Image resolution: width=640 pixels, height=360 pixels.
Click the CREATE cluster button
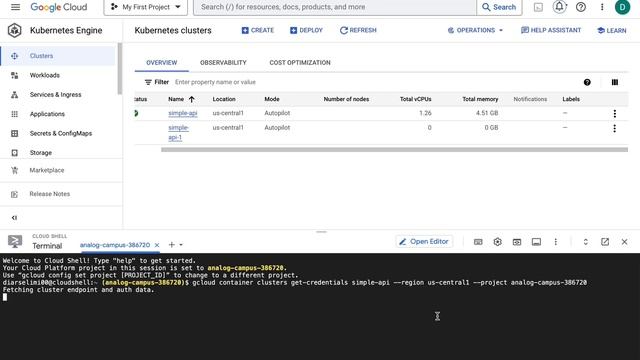click(258, 30)
